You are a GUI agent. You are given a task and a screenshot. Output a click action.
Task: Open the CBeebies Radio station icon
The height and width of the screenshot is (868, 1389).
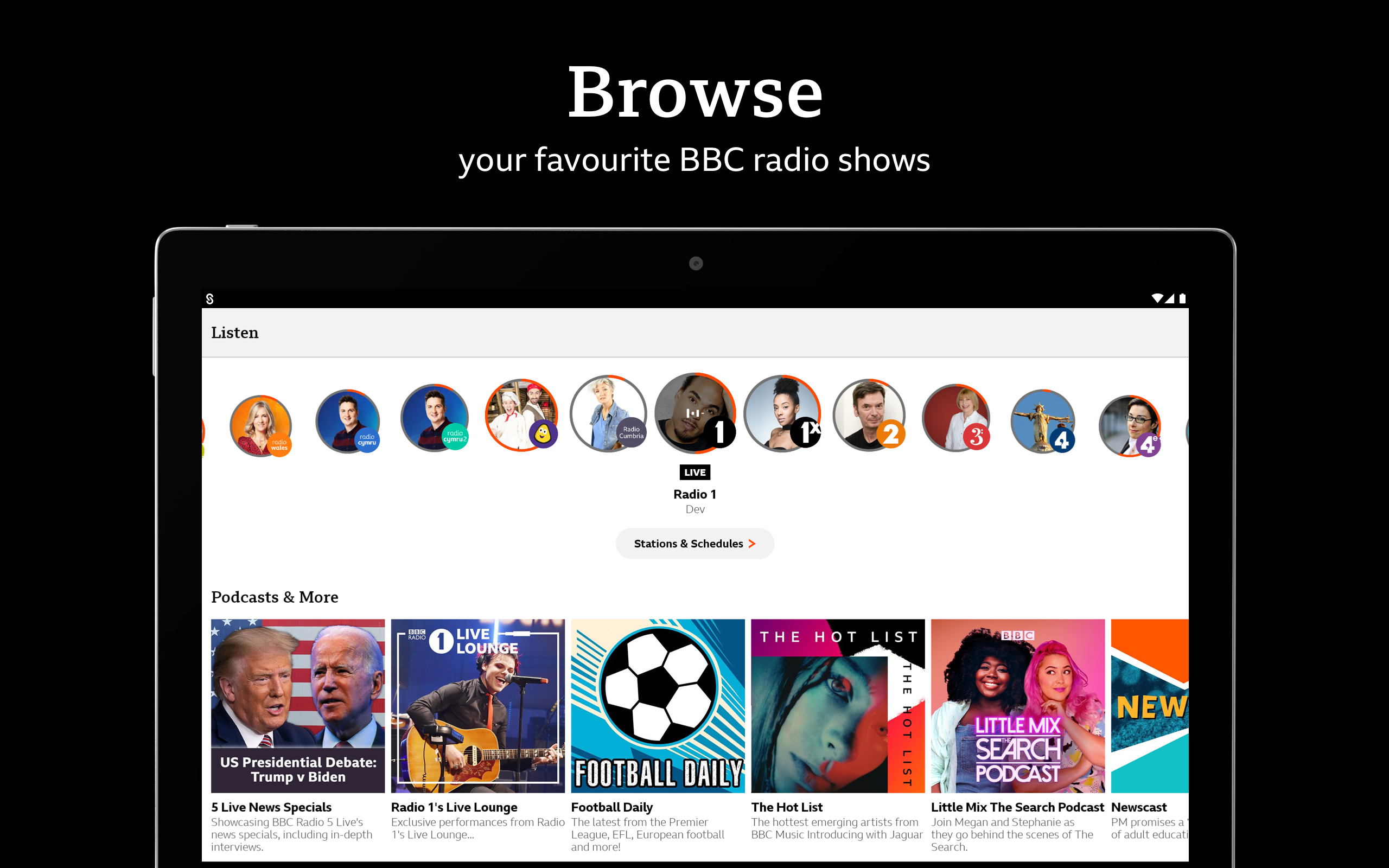point(521,415)
